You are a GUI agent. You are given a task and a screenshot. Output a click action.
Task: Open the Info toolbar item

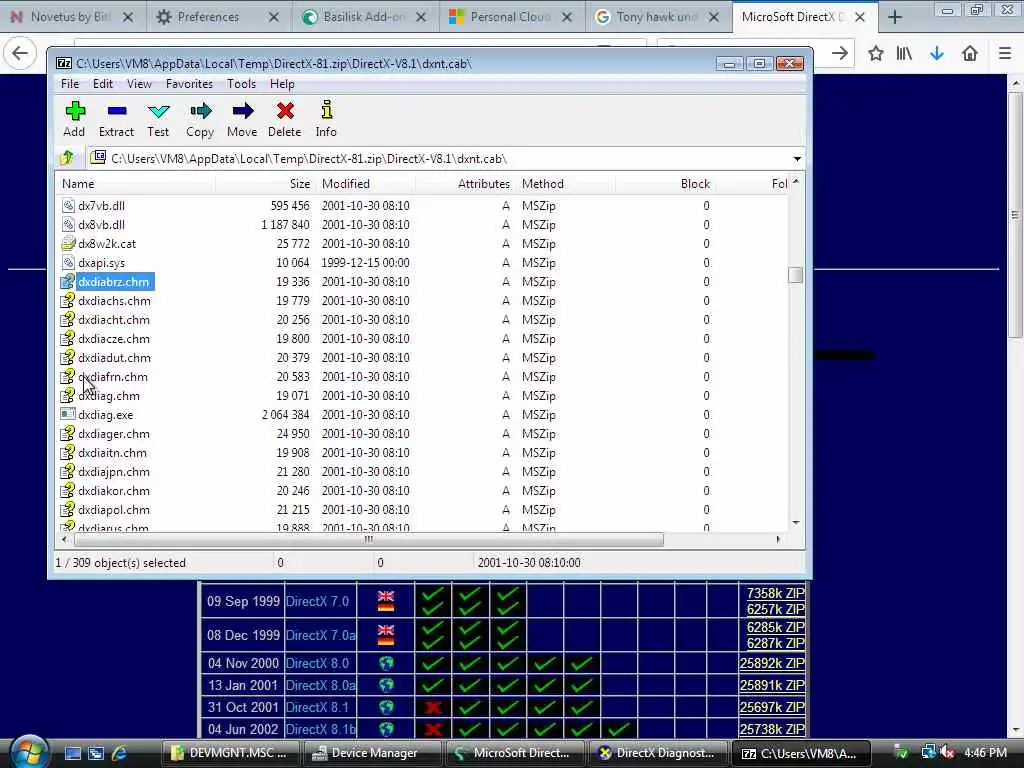pos(327,110)
